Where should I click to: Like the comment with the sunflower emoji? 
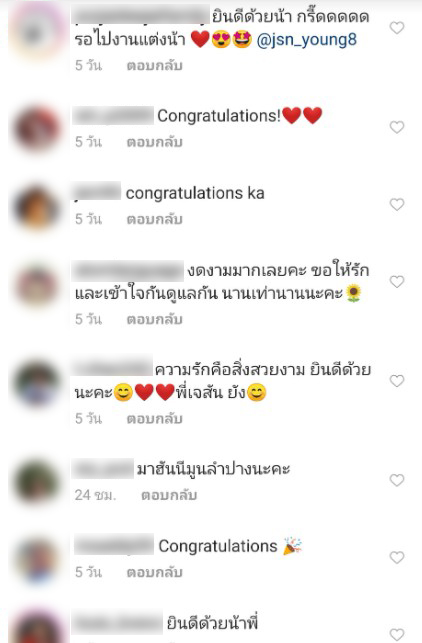point(397,282)
